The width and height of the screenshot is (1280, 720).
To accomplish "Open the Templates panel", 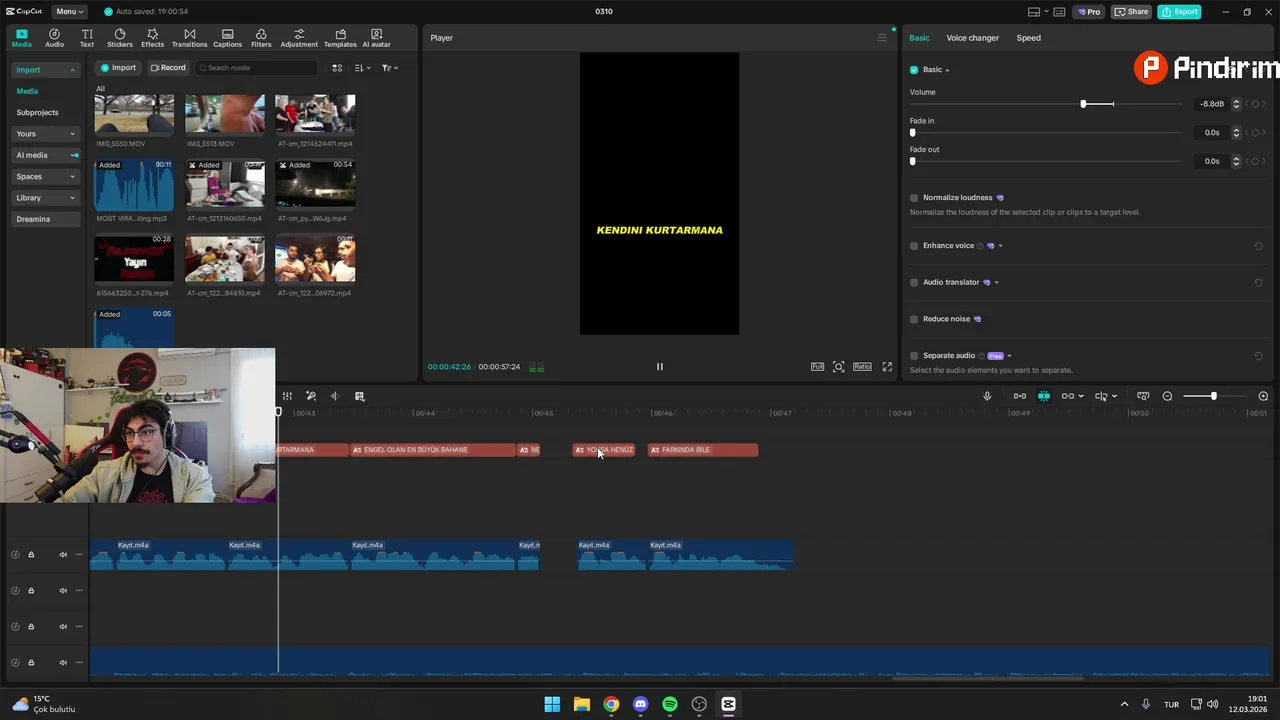I will point(340,38).
